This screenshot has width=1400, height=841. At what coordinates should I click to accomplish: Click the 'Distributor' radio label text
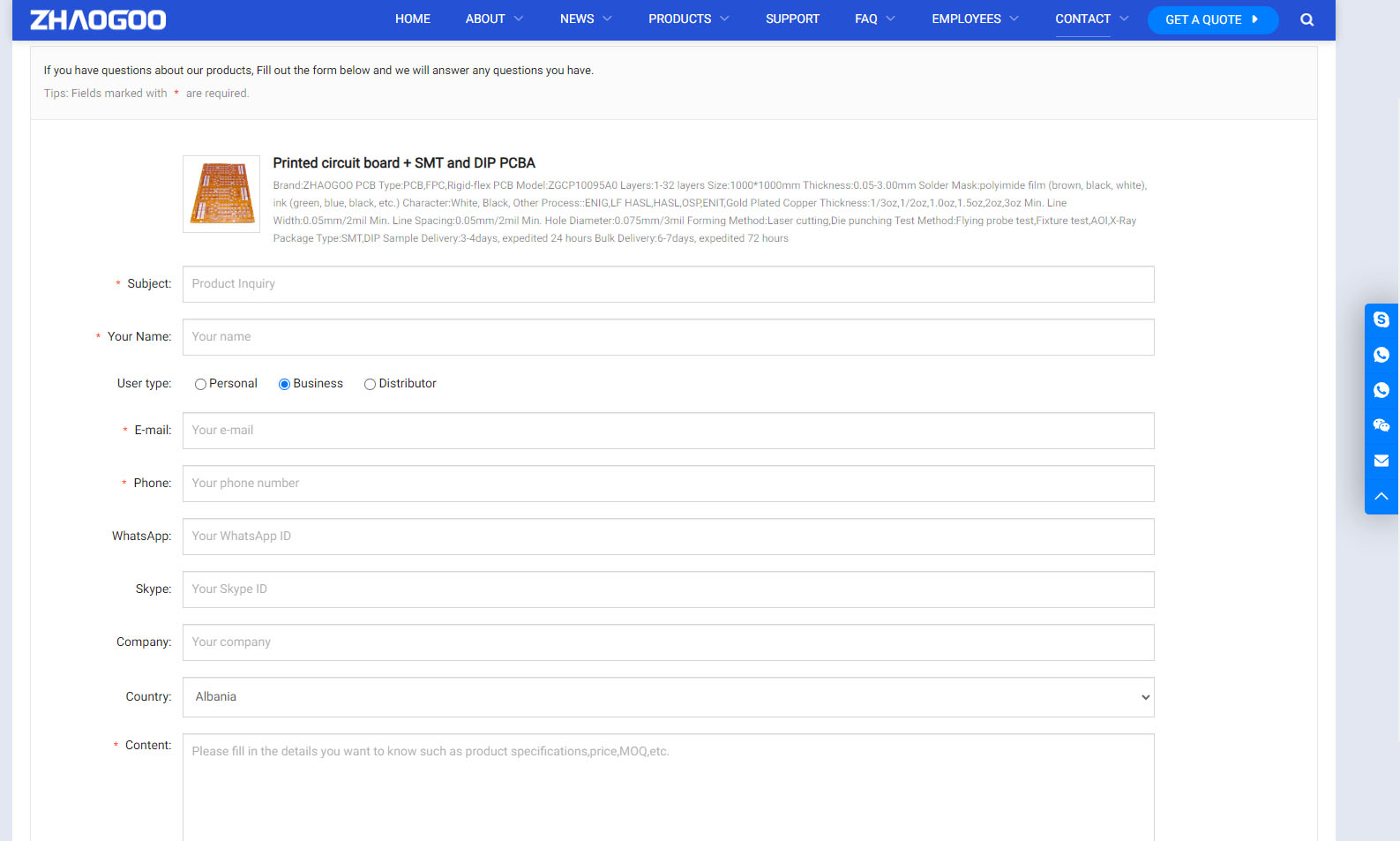tap(408, 384)
